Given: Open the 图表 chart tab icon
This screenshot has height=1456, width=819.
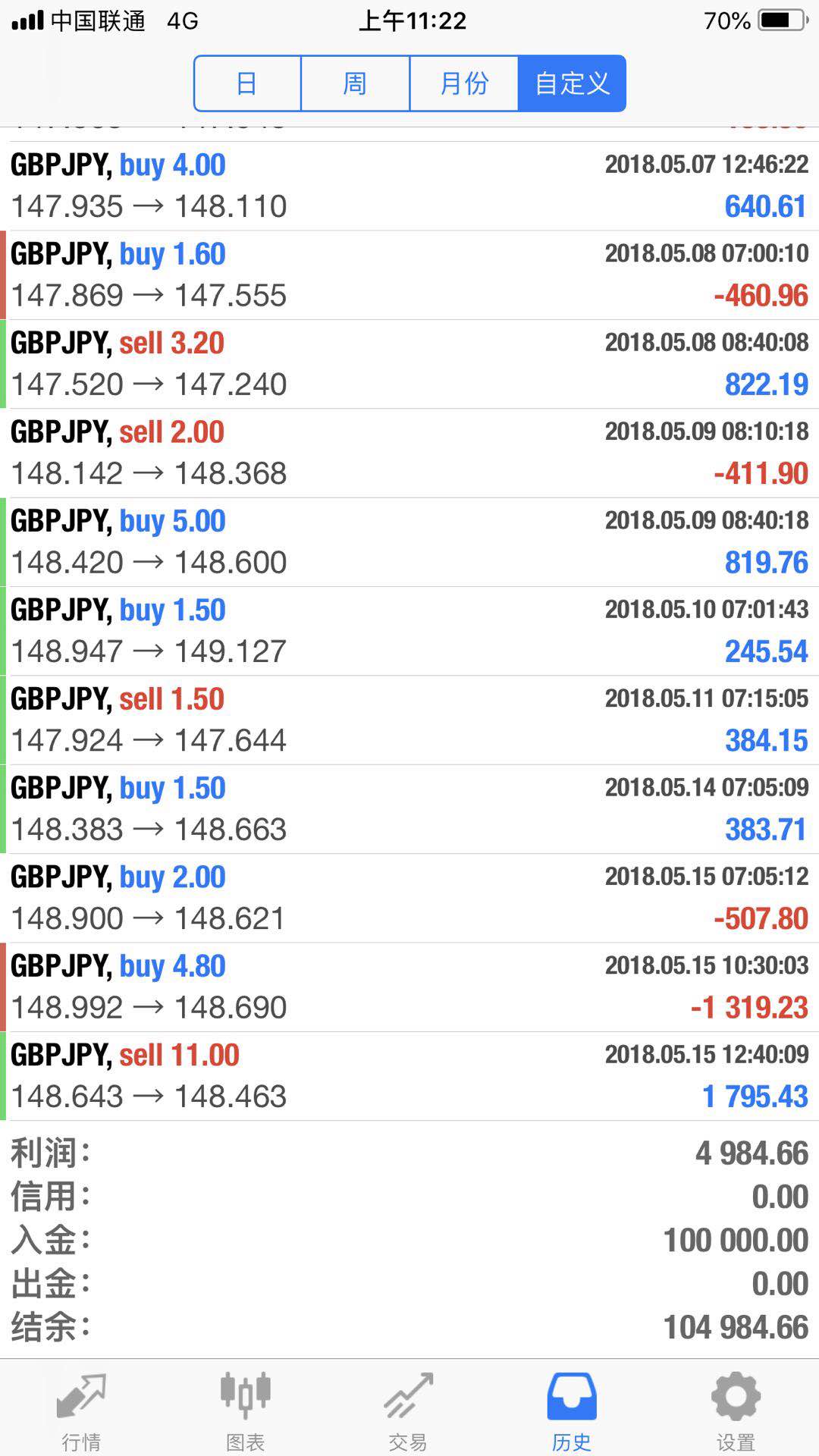Looking at the screenshot, I should pyautogui.click(x=245, y=1396).
